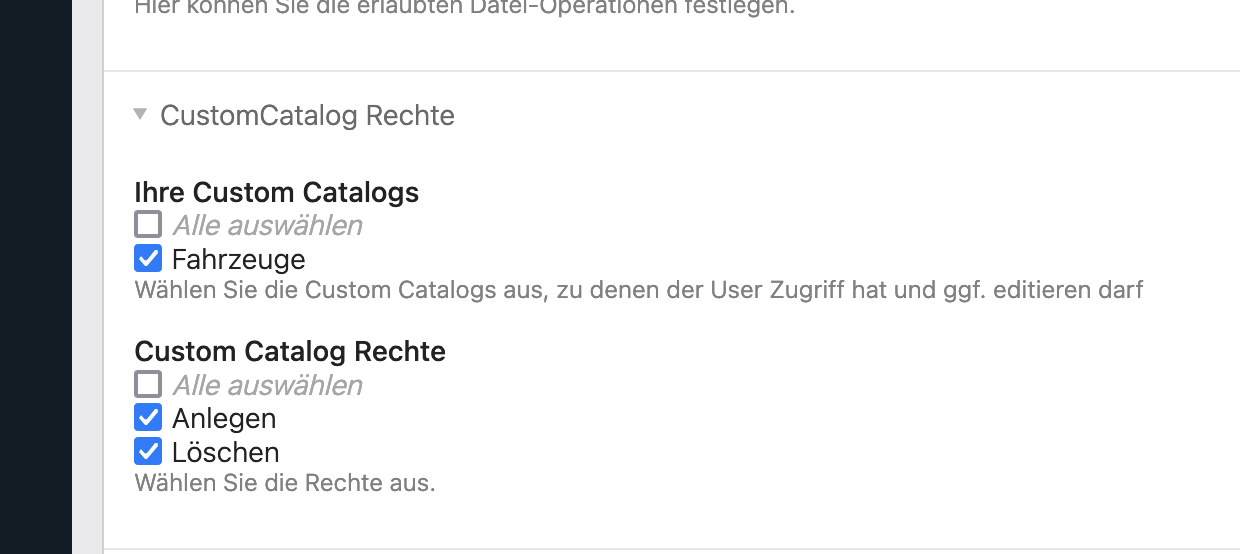Viewport: 1240px width, 554px height.
Task: Click the Datei-Operationen description text at top
Action: tap(464, 10)
